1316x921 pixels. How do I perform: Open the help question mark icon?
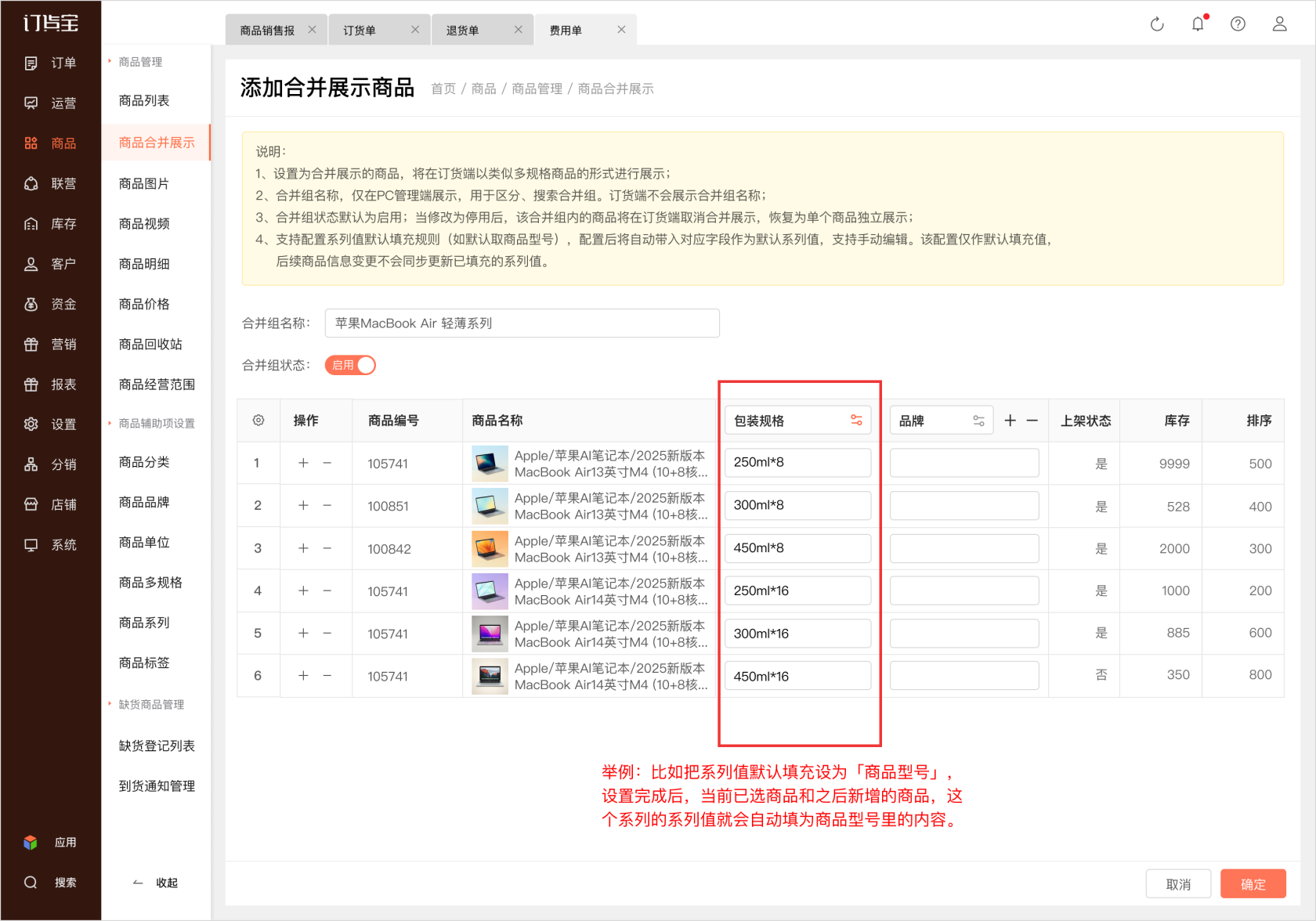(x=1238, y=24)
